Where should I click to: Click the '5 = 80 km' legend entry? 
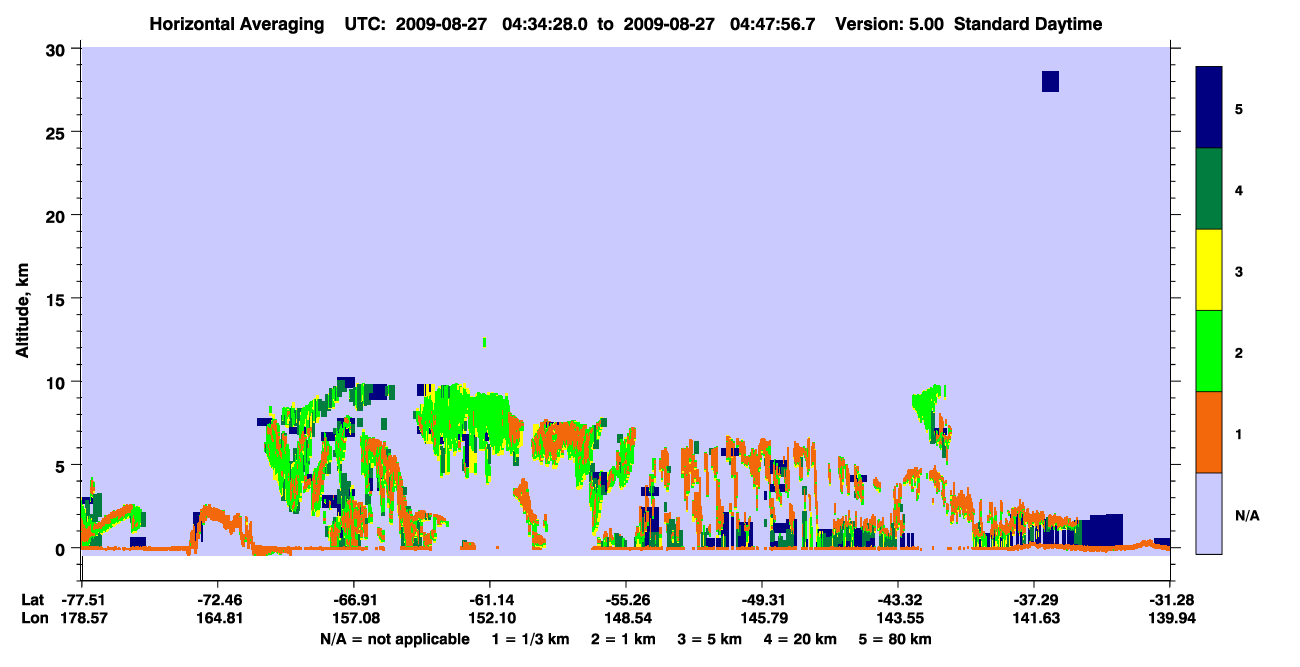coord(895,639)
